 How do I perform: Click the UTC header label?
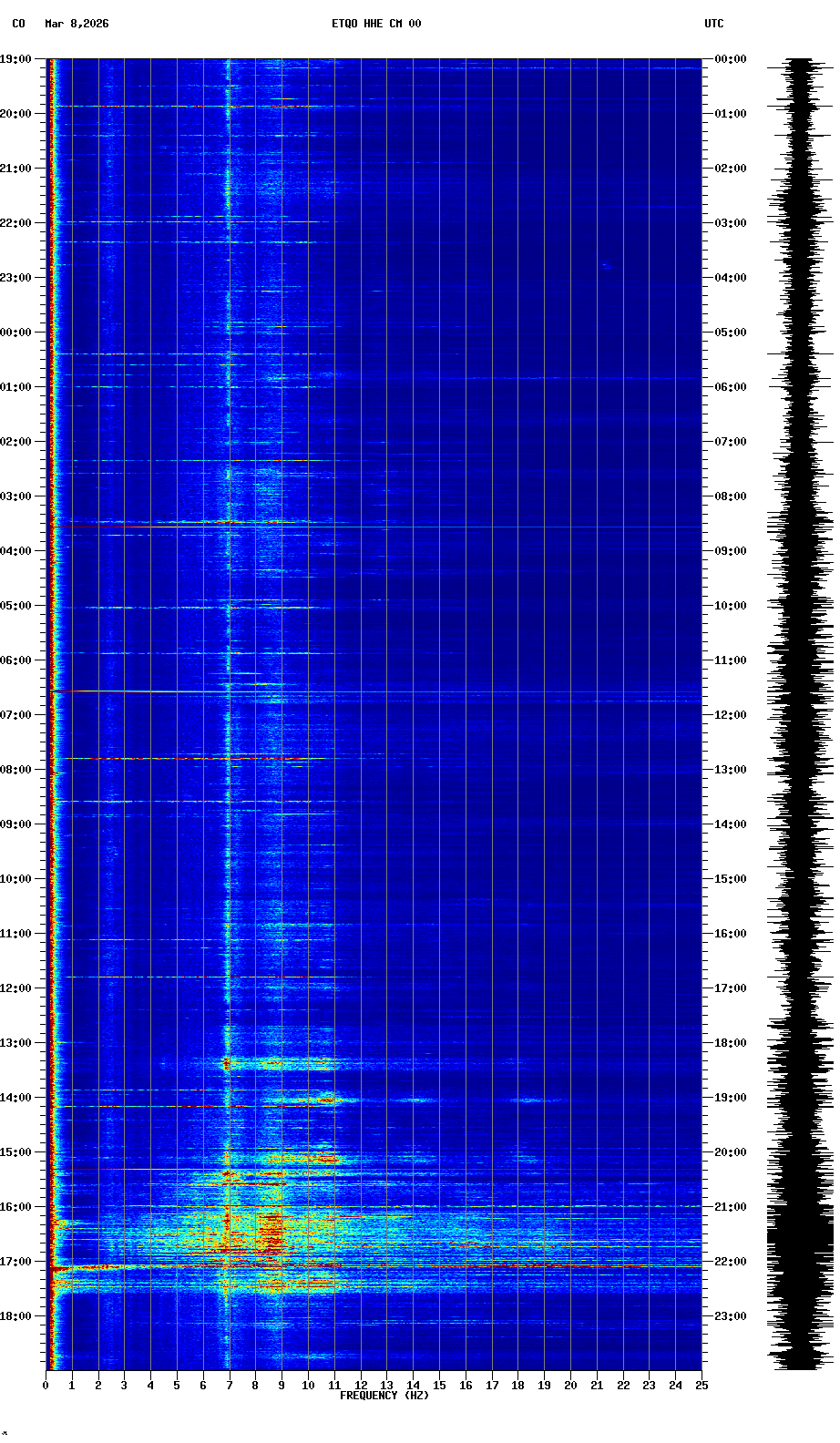pos(713,24)
